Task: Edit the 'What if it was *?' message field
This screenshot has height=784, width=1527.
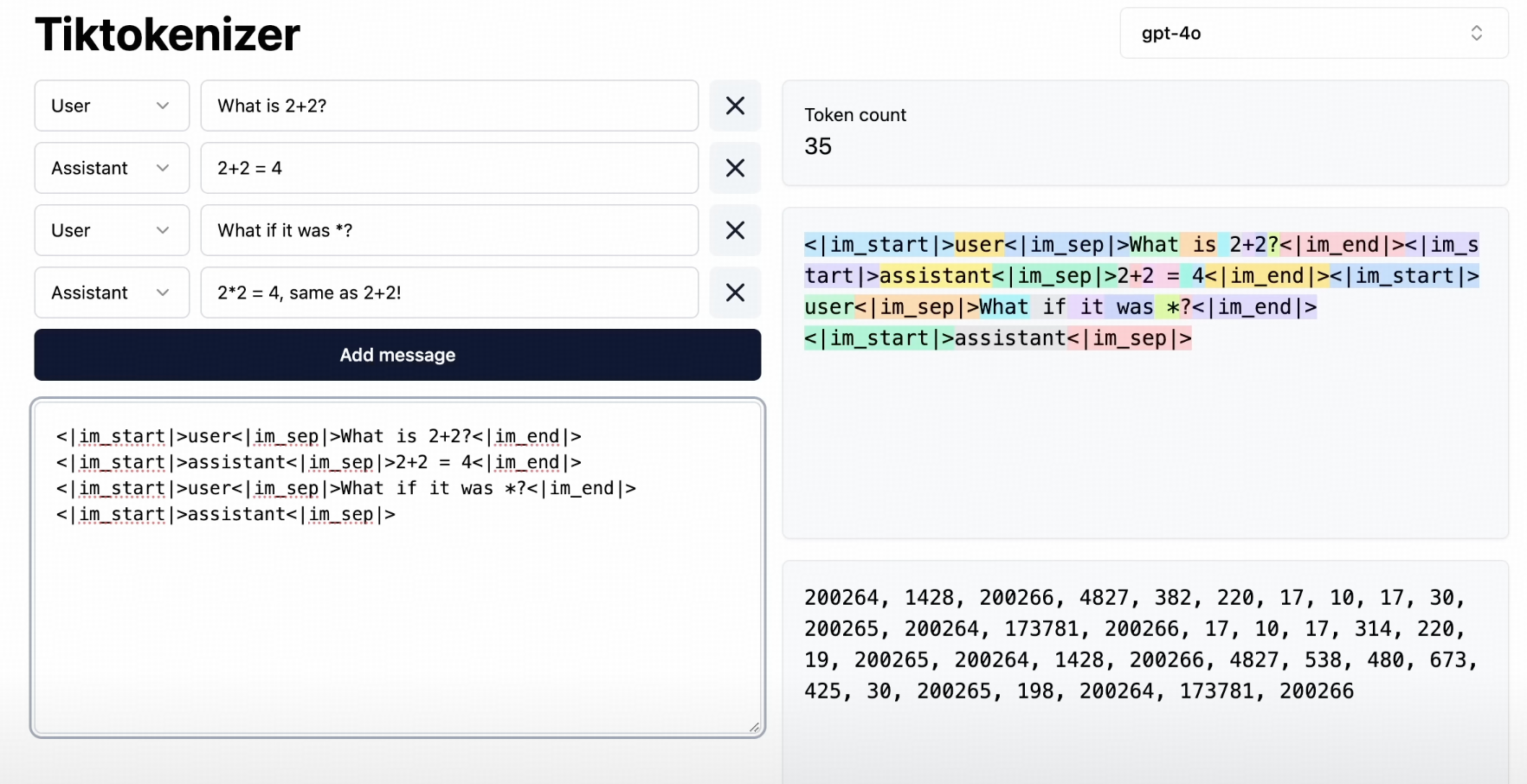Action: [x=449, y=230]
